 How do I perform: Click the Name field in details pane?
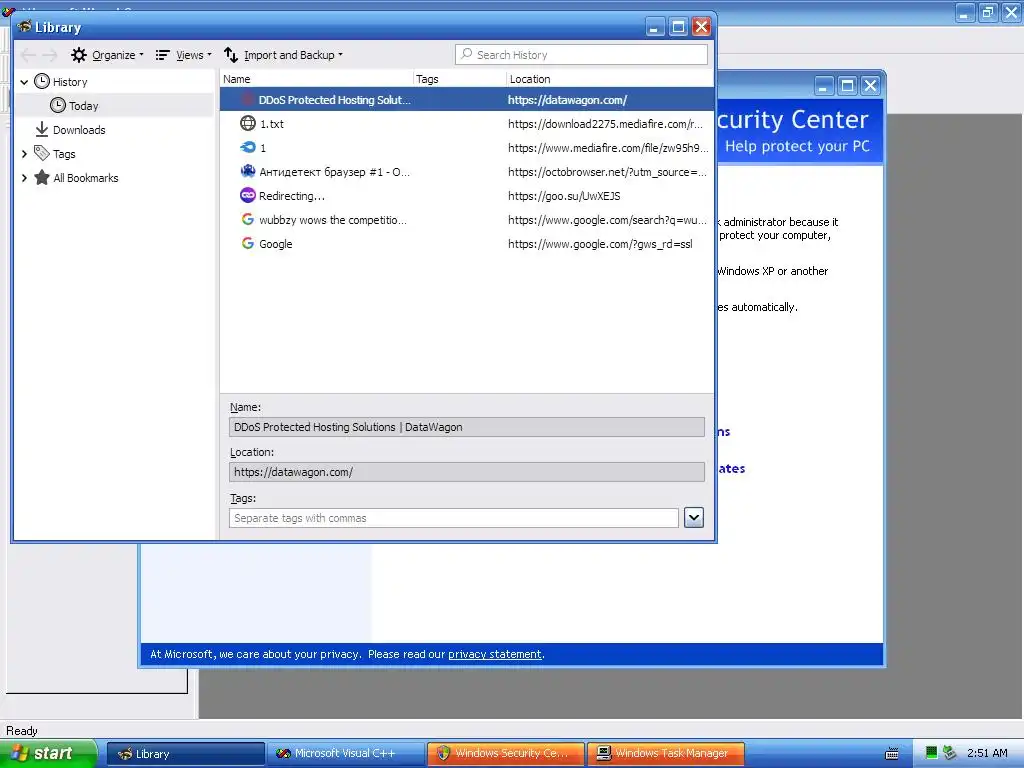click(x=467, y=427)
